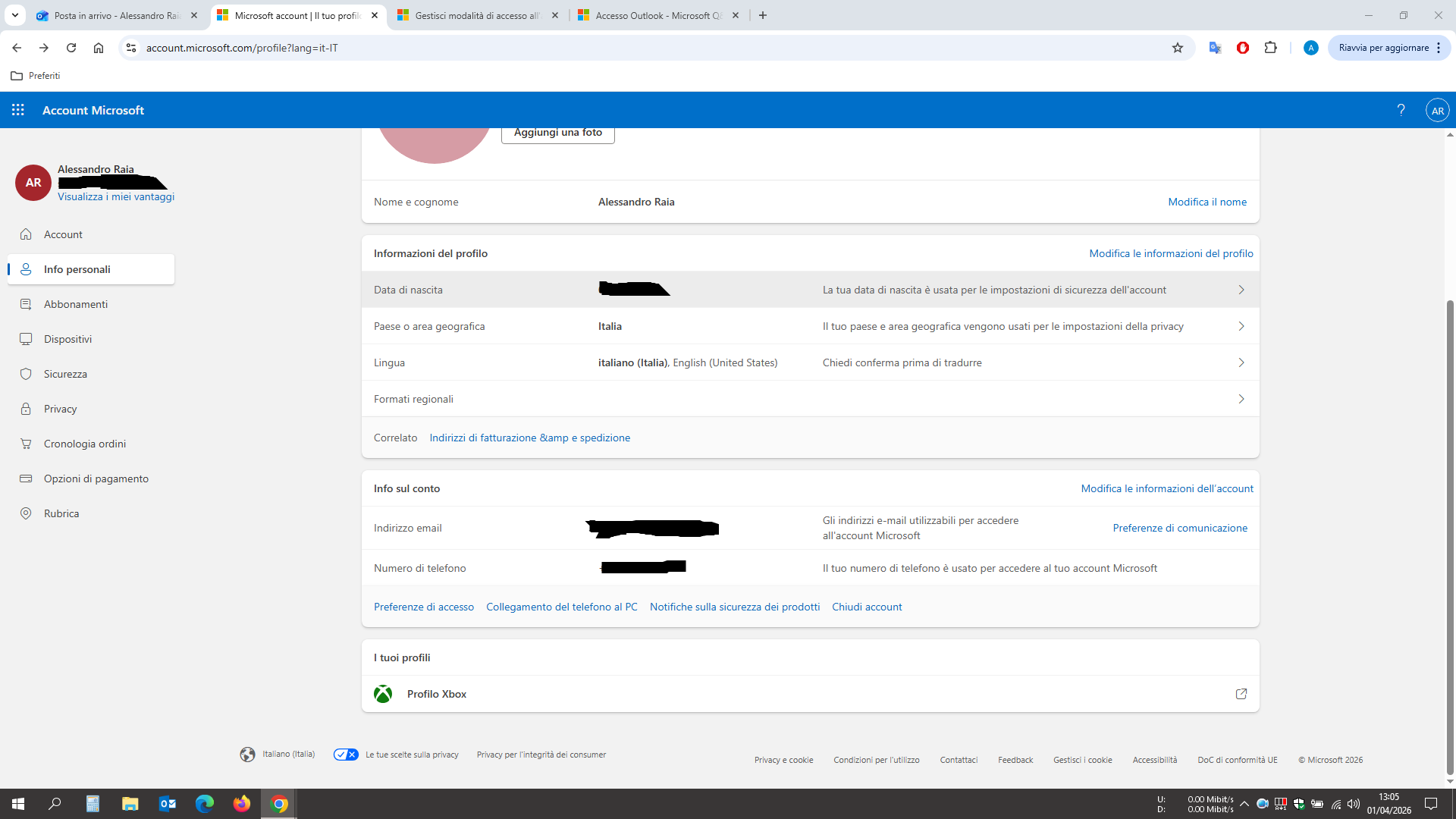Go to the browser home page
This screenshot has width=1456, height=819.
pyautogui.click(x=99, y=48)
